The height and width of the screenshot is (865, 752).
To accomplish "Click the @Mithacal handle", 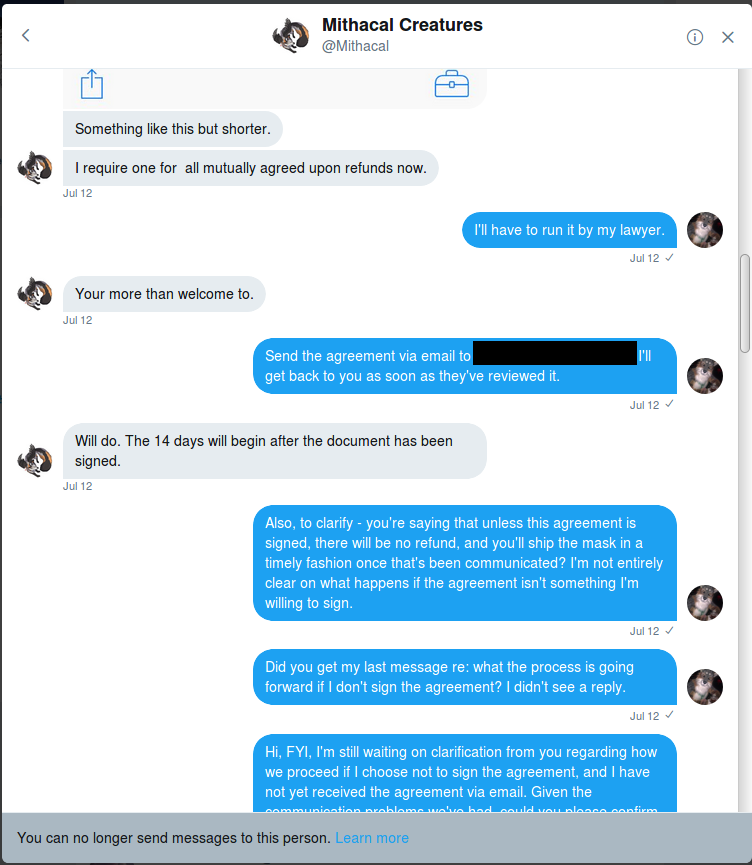I will [355, 46].
